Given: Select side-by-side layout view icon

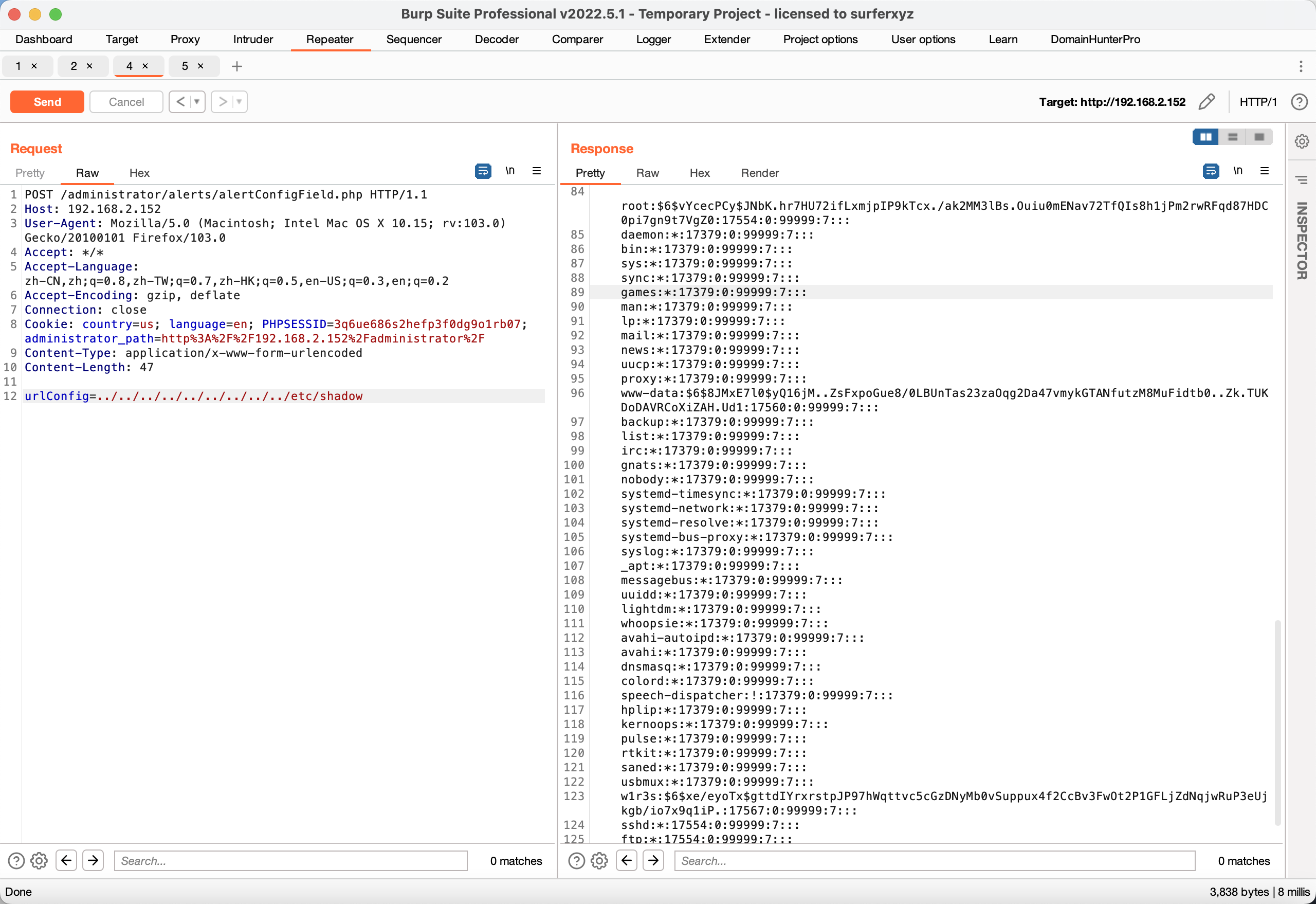Looking at the screenshot, I should click(x=1205, y=137).
